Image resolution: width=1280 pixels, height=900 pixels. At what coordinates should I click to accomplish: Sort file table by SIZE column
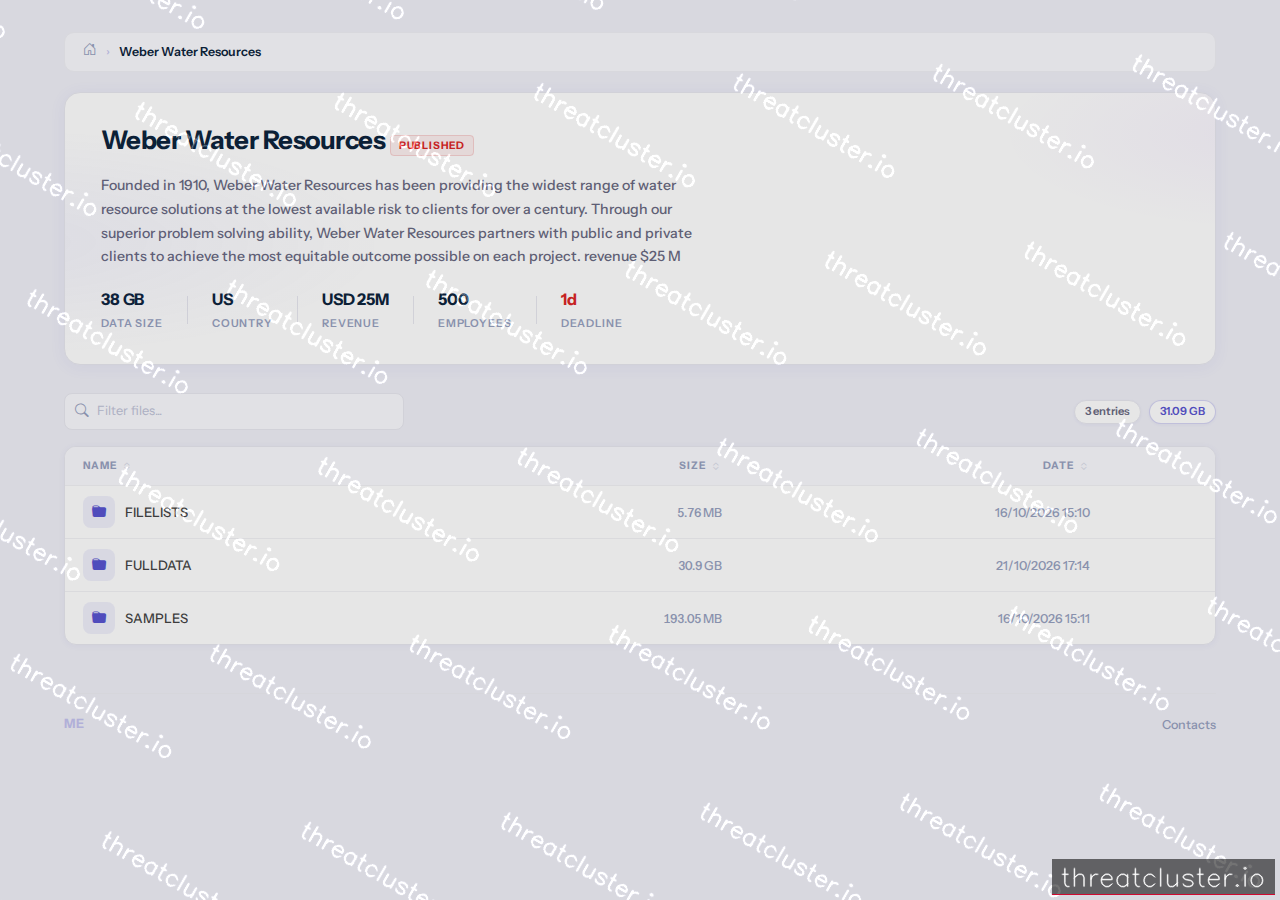tap(699, 465)
